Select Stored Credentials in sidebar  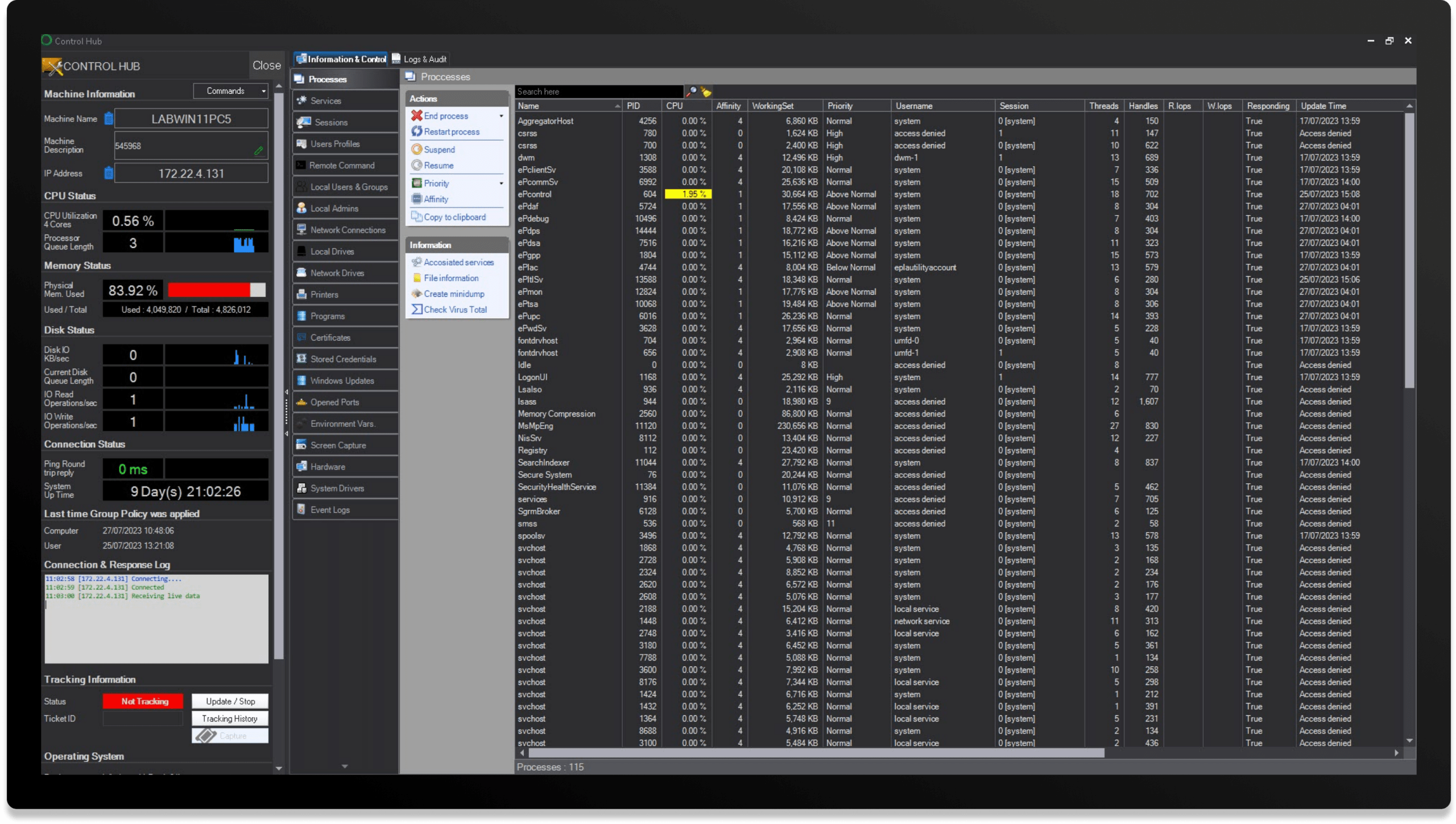click(343, 359)
